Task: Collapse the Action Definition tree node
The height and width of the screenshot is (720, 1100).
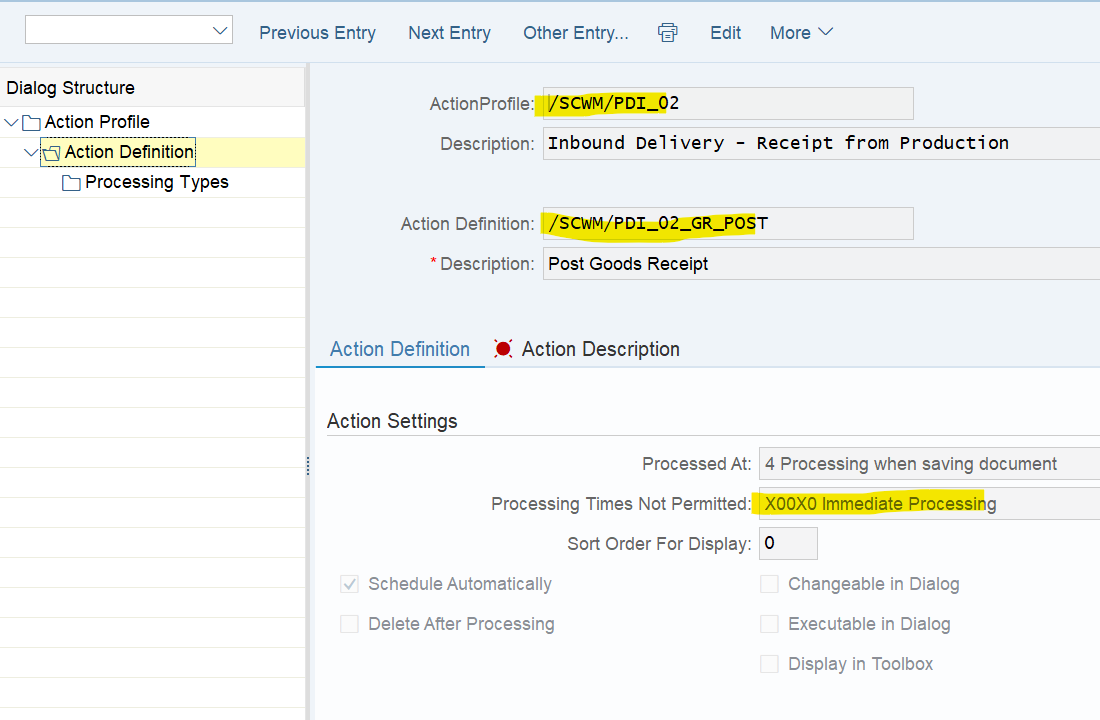Action: coord(31,153)
